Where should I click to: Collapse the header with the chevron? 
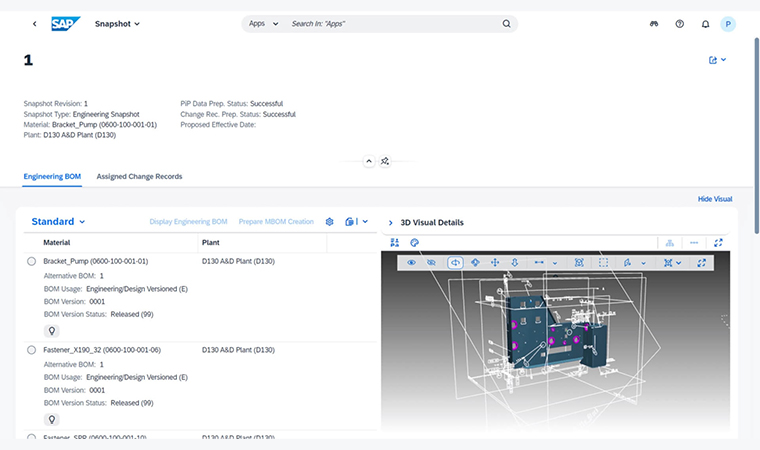point(368,161)
